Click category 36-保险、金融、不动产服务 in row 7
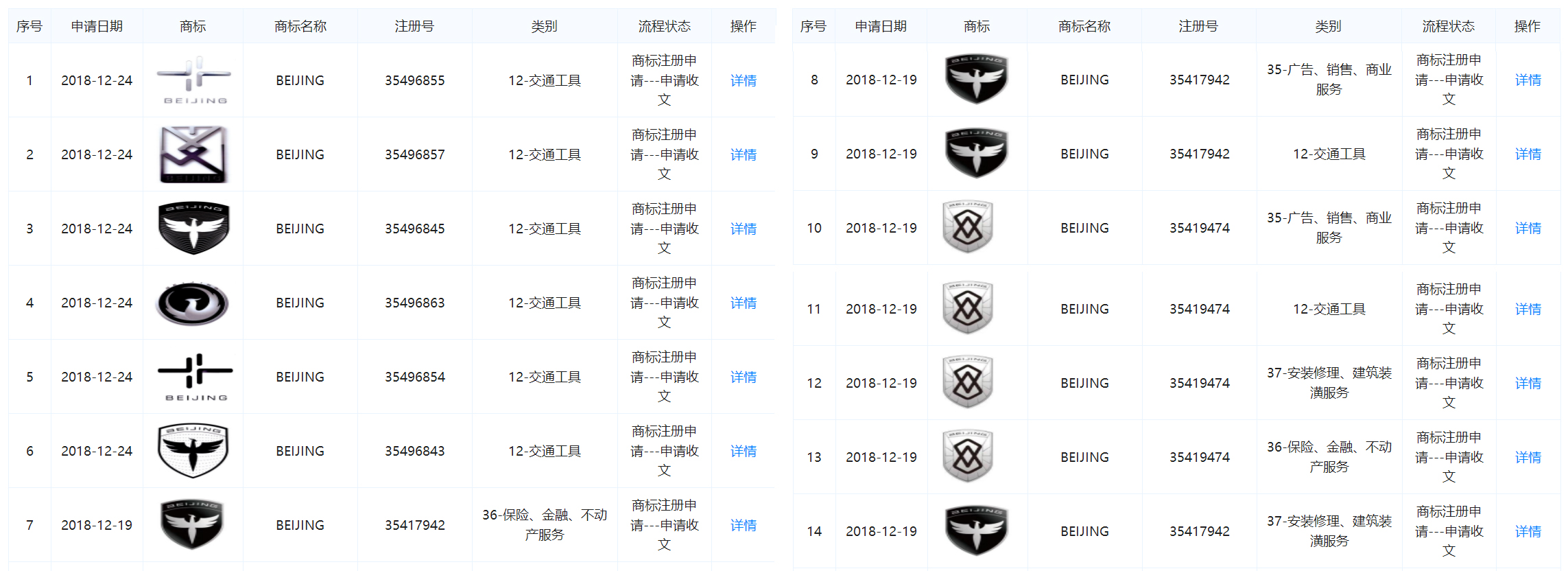The height and width of the screenshot is (571, 1568). [544, 524]
